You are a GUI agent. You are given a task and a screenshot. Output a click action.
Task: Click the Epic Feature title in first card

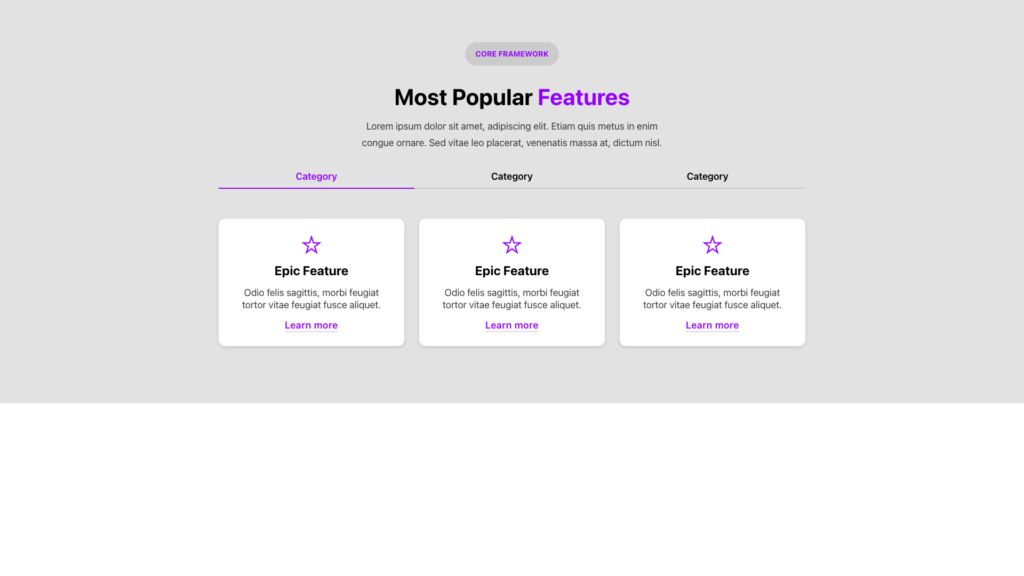tap(311, 271)
